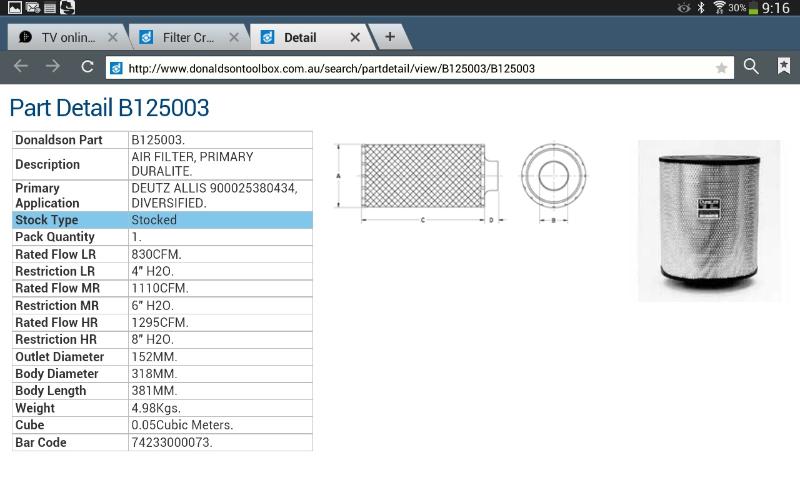800x500 pixels.
Task: Tap the gallery notification icon in status bar
Action: (x=15, y=8)
